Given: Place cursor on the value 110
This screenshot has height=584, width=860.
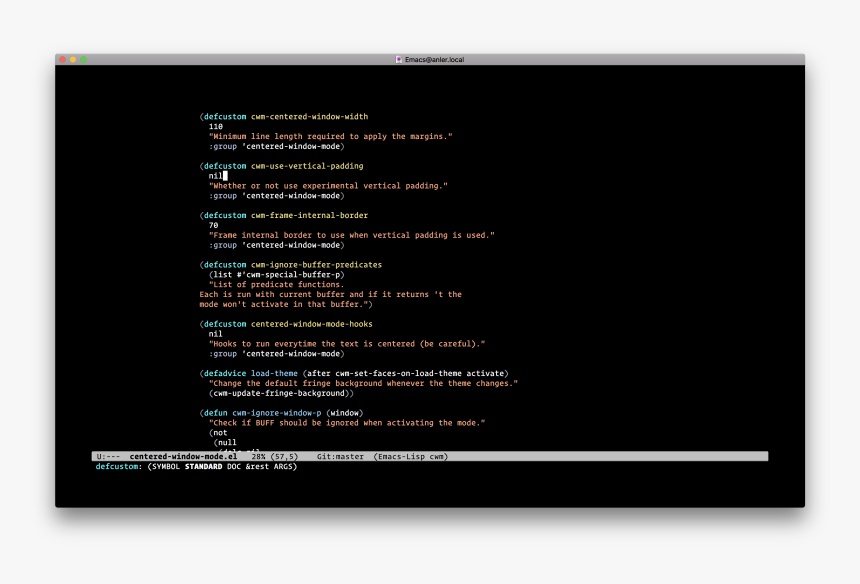Looking at the screenshot, I should [216, 127].
